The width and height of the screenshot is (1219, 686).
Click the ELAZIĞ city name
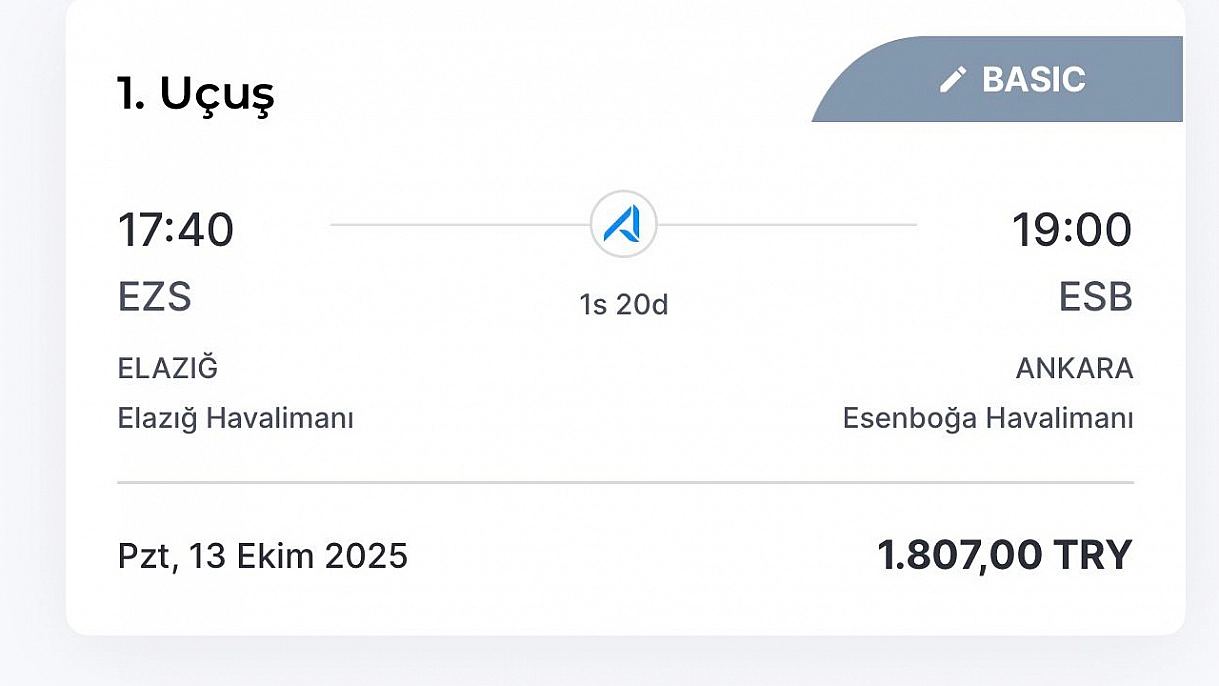168,368
